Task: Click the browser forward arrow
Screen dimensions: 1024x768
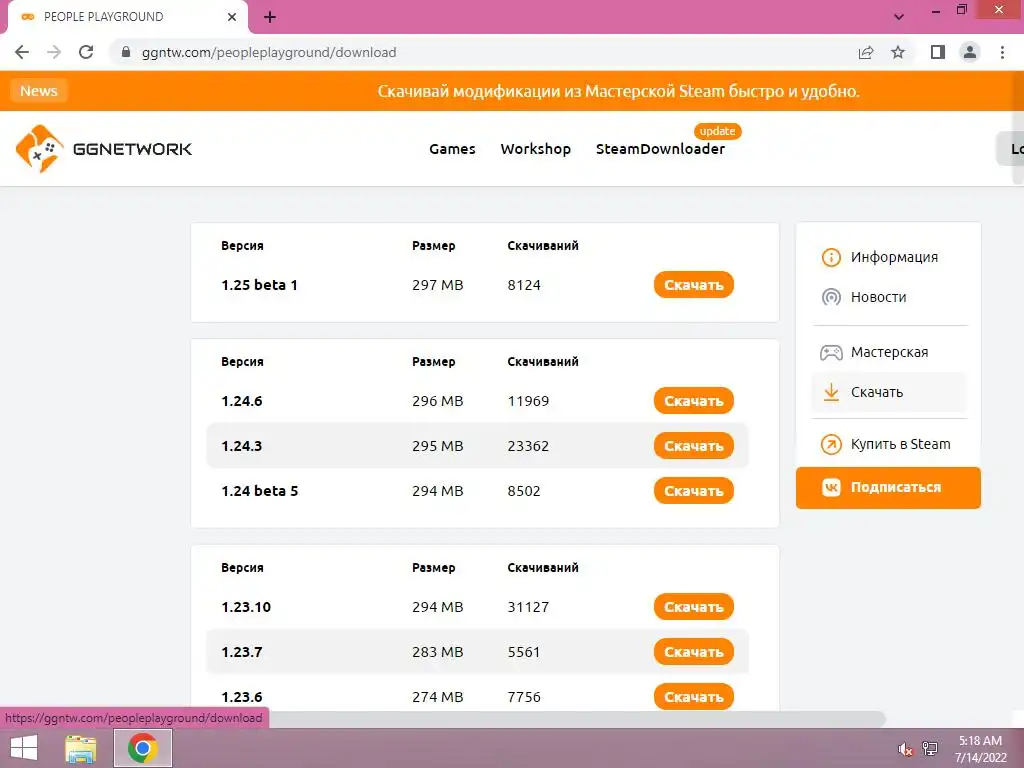Action: click(x=54, y=52)
